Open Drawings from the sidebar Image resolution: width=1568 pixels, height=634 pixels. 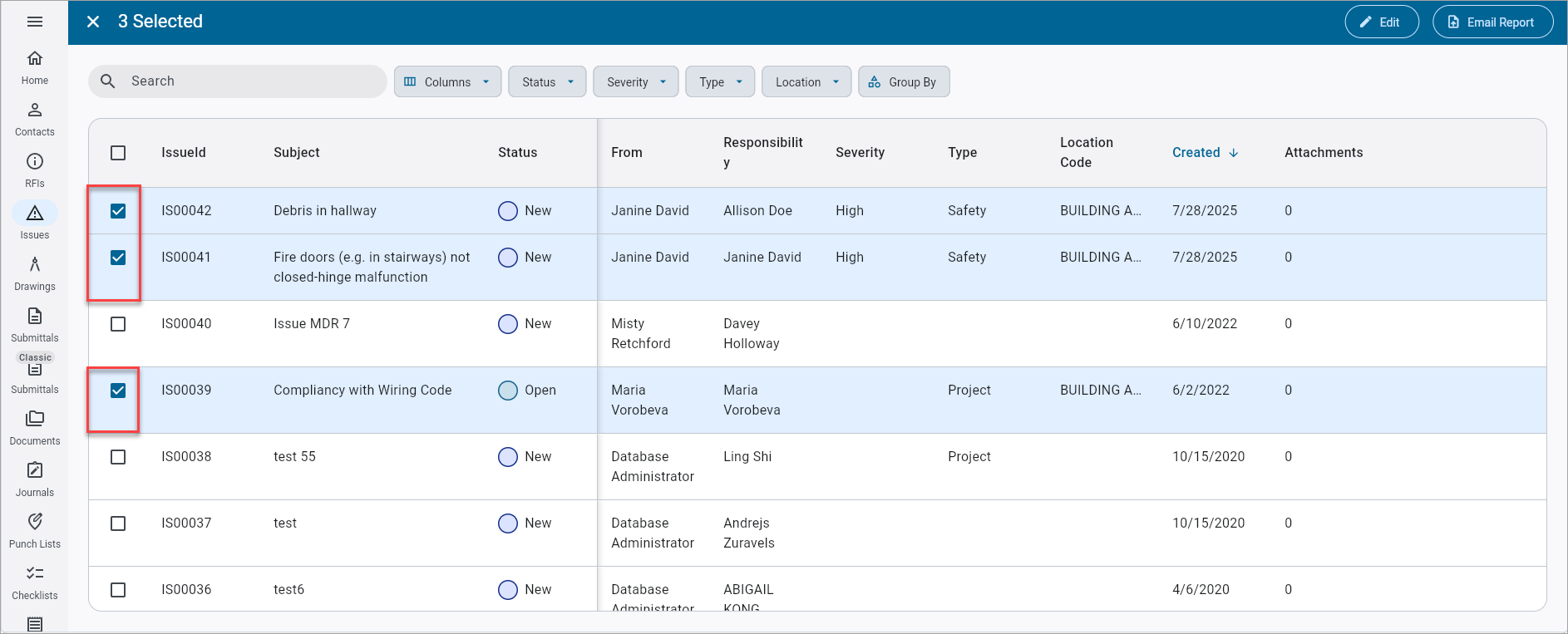[35, 274]
